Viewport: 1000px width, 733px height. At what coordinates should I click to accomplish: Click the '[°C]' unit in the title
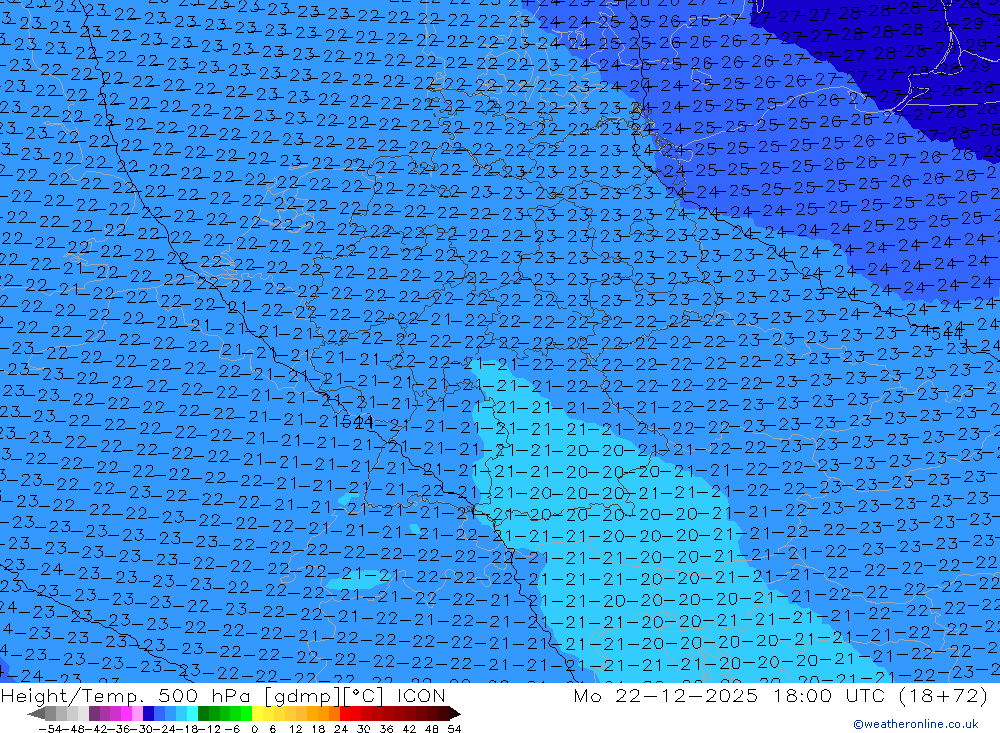[x=365, y=695]
